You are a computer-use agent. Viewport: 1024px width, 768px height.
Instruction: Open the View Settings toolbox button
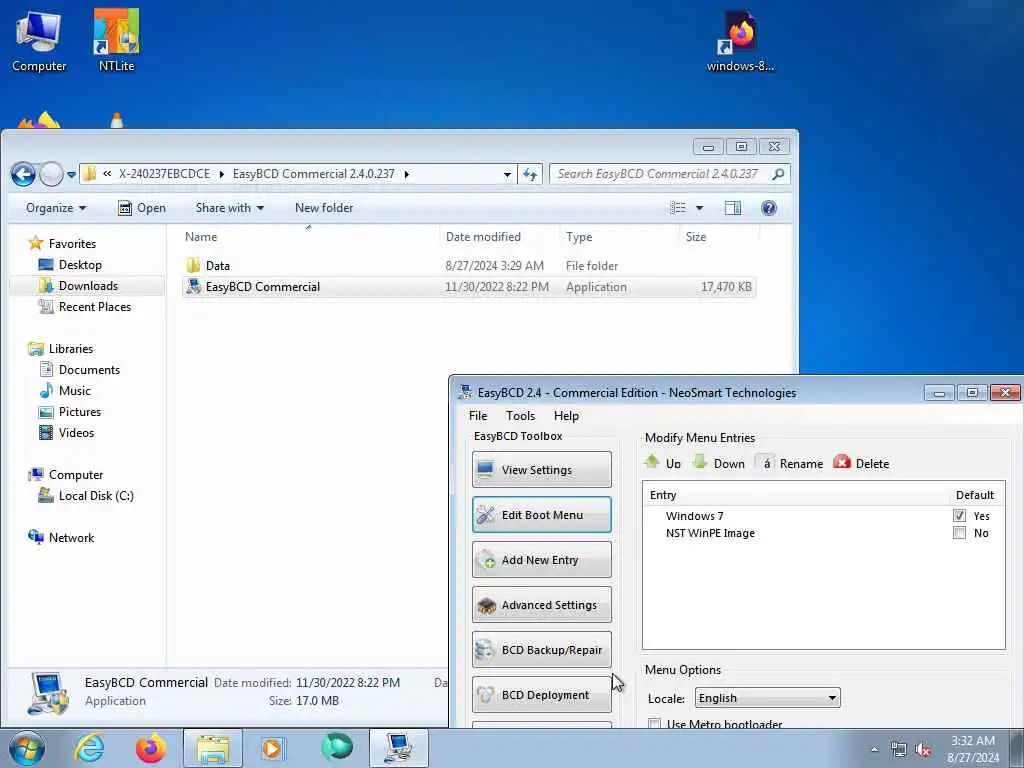[541, 470]
